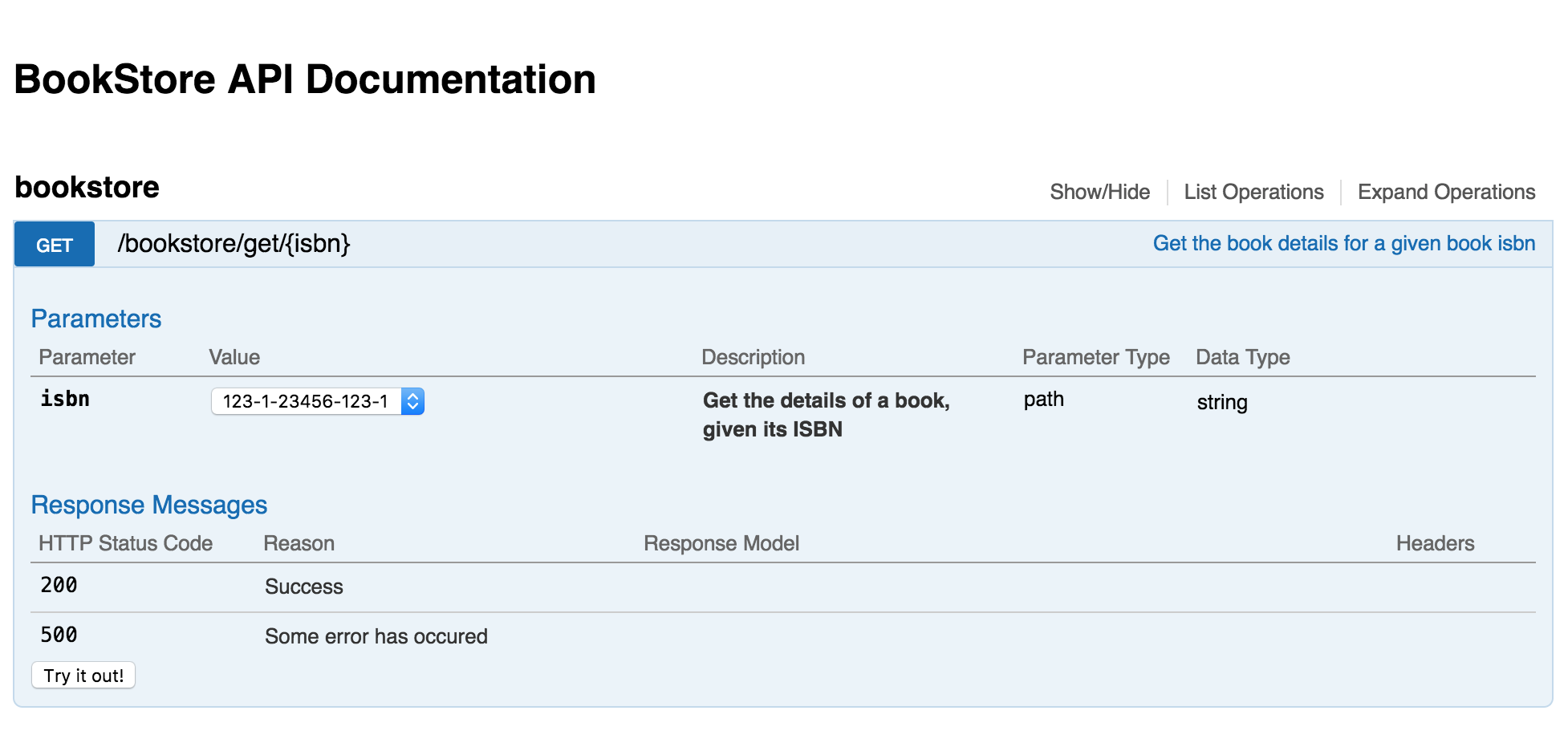Click the 500 status code row
1568x743 pixels.
pos(783,636)
